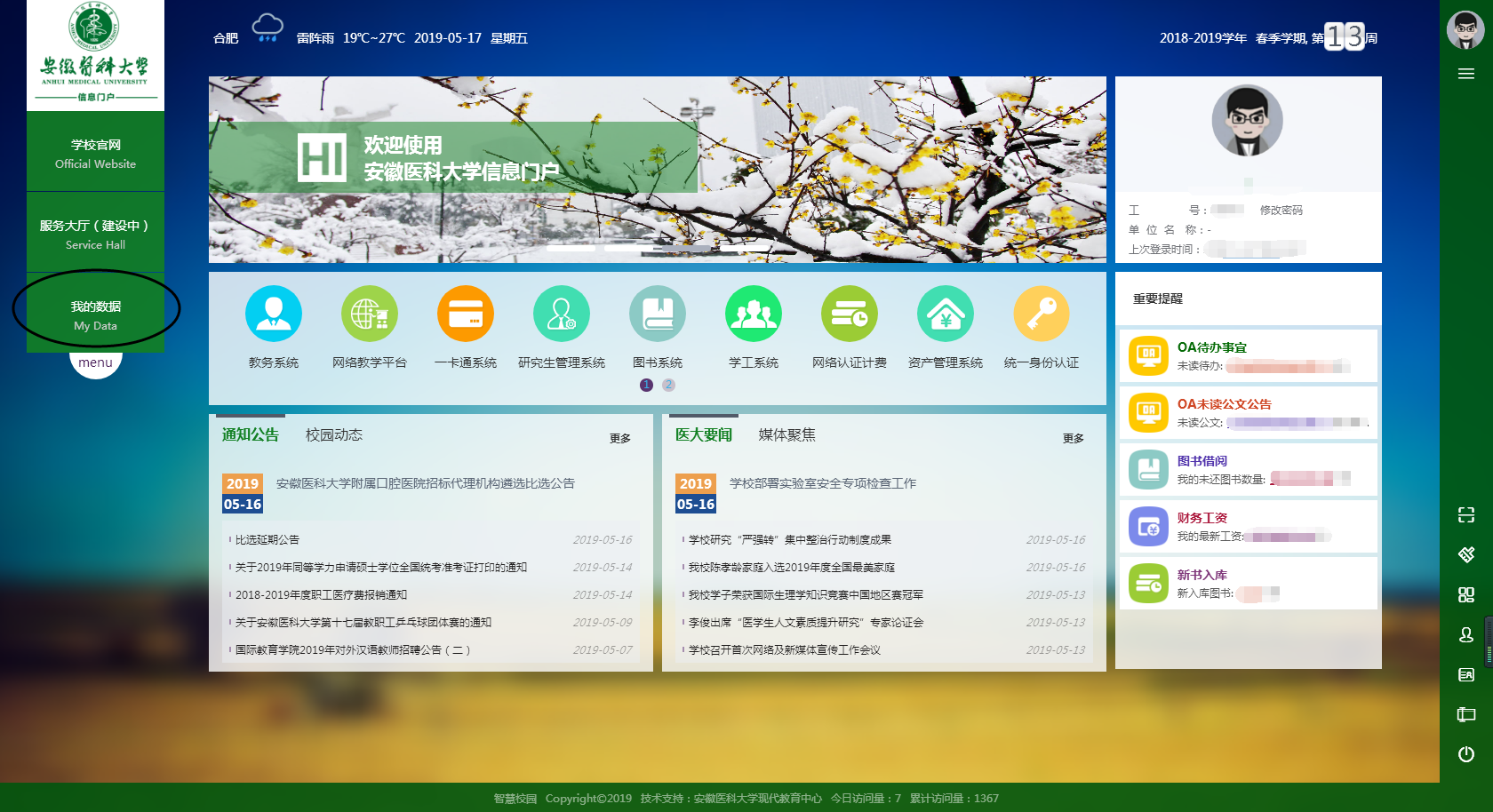Screen dimensions: 1493x812
Task: Click the 统一身份认证 key icon
Action: click(x=1042, y=314)
